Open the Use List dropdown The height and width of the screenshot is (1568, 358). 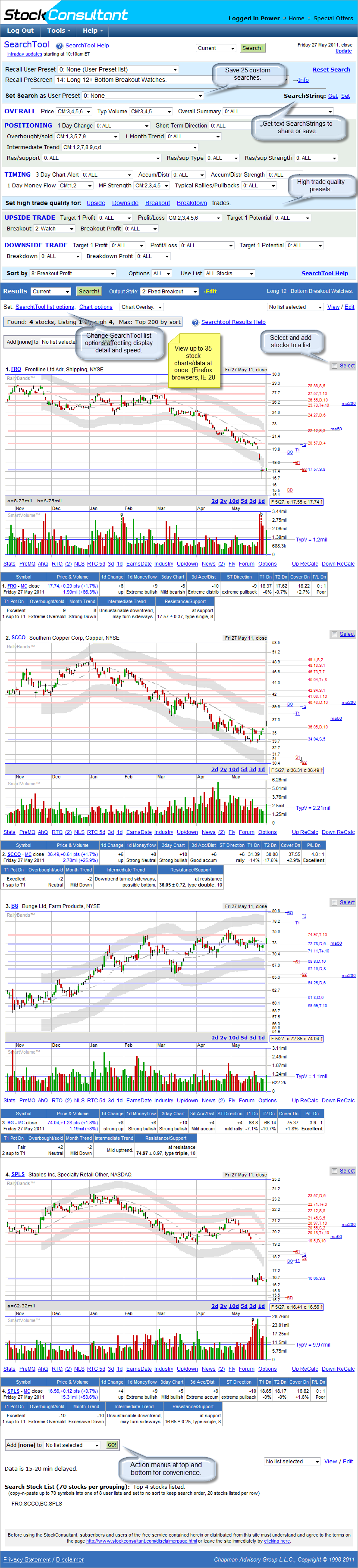point(229,274)
